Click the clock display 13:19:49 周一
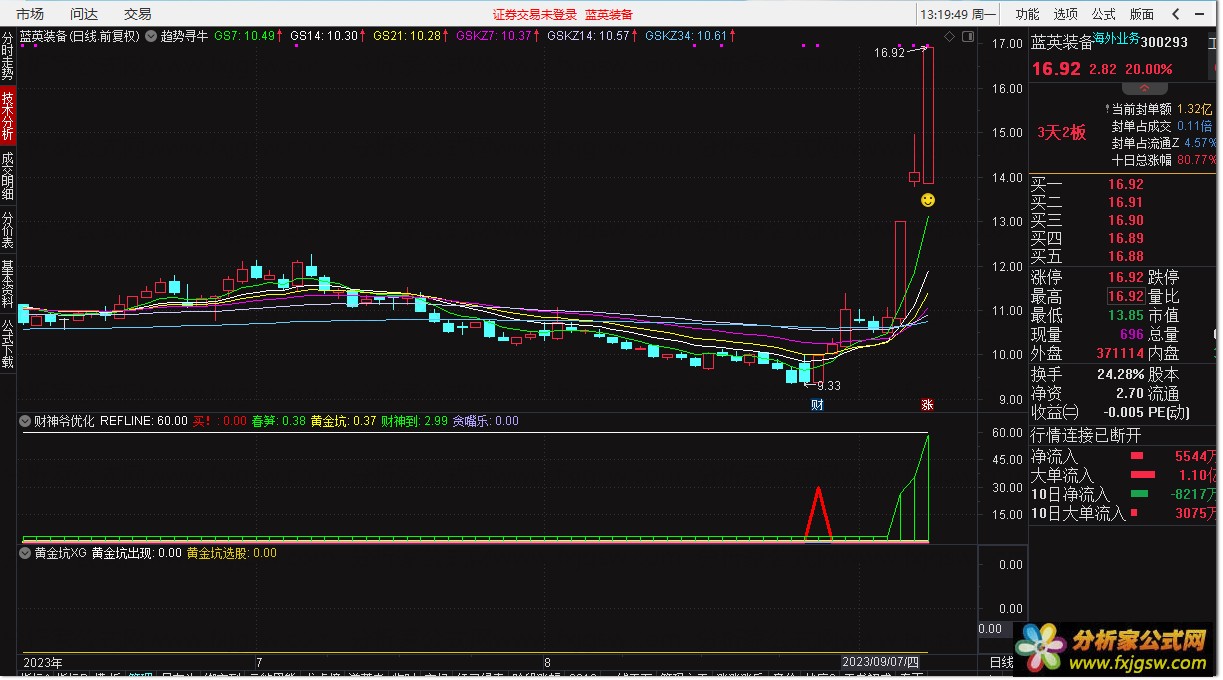 pos(957,14)
